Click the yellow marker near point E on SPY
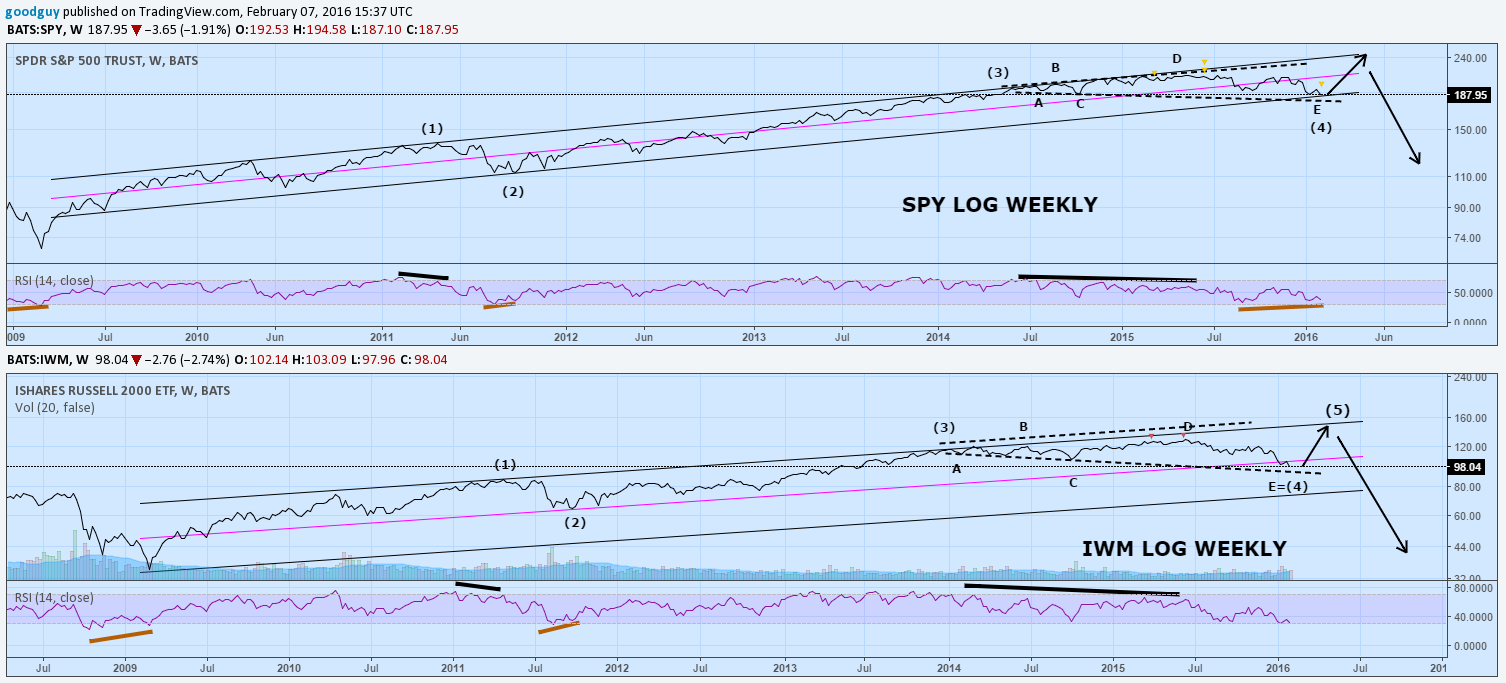This screenshot has height=683, width=1506. coord(1322,84)
